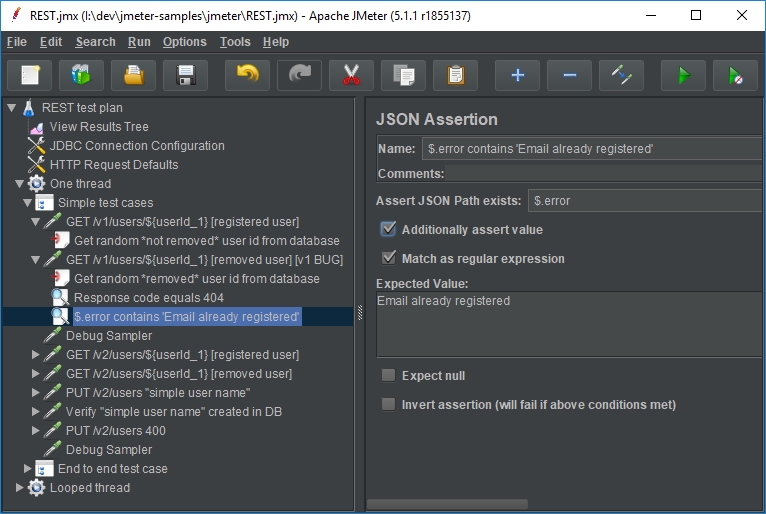Open the Help menu
The width and height of the screenshot is (766, 514).
(276, 42)
